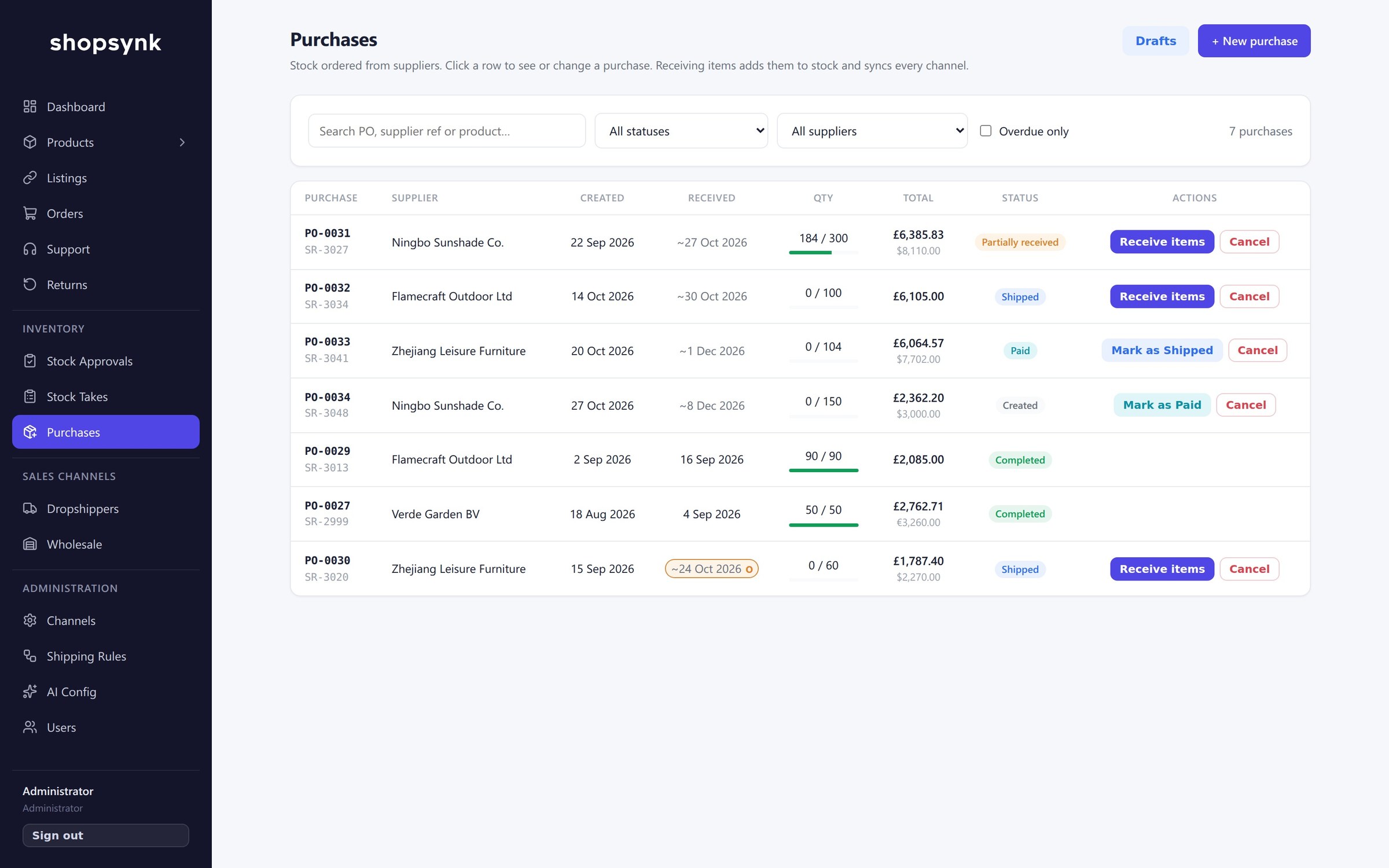1389x868 pixels.
Task: Select the Returns arrow icon
Action: point(30,285)
